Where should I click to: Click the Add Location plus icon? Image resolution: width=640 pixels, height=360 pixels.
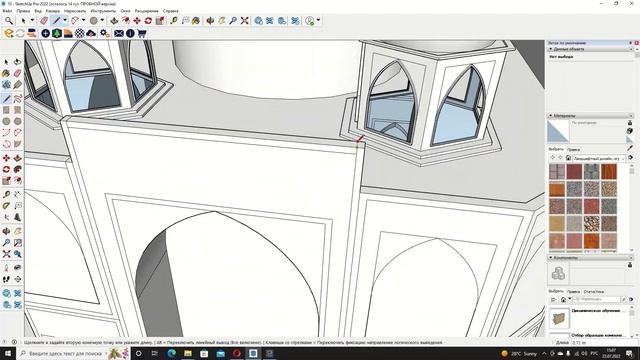click(x=45, y=33)
